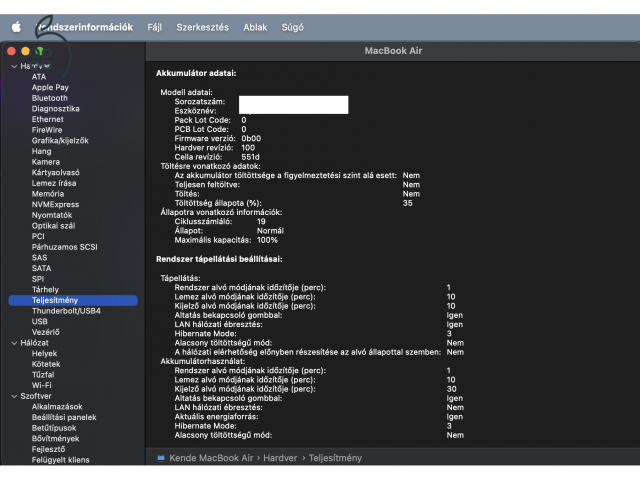Viewport: 640px width, 480px height.
Task: Click Hardver in the path bar
Action: coord(280,458)
